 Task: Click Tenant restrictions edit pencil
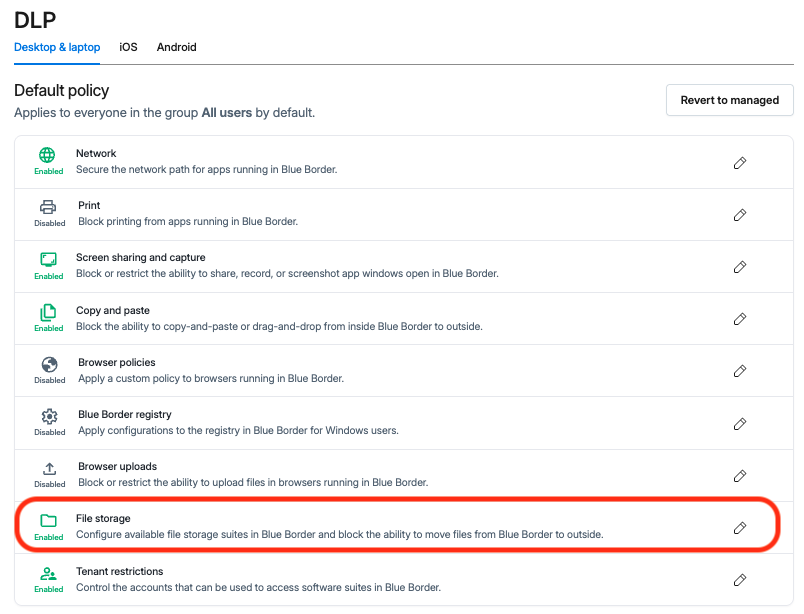(739, 580)
